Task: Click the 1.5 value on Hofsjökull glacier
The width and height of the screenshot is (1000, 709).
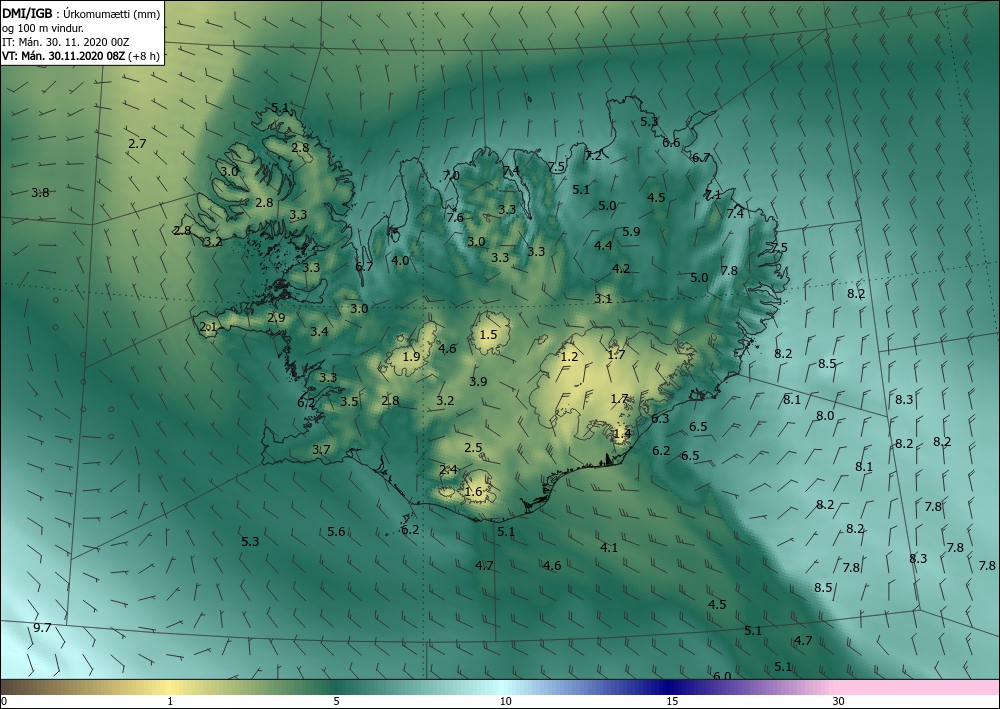Action: click(488, 335)
